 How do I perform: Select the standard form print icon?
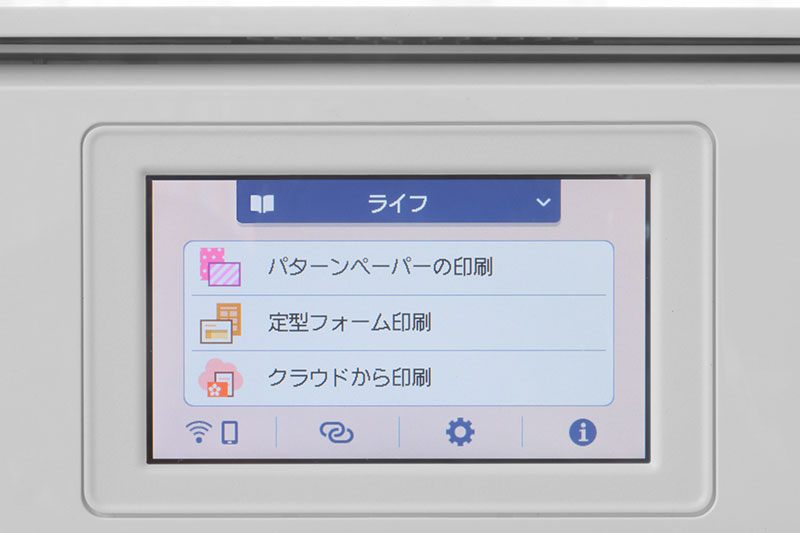click(220, 323)
